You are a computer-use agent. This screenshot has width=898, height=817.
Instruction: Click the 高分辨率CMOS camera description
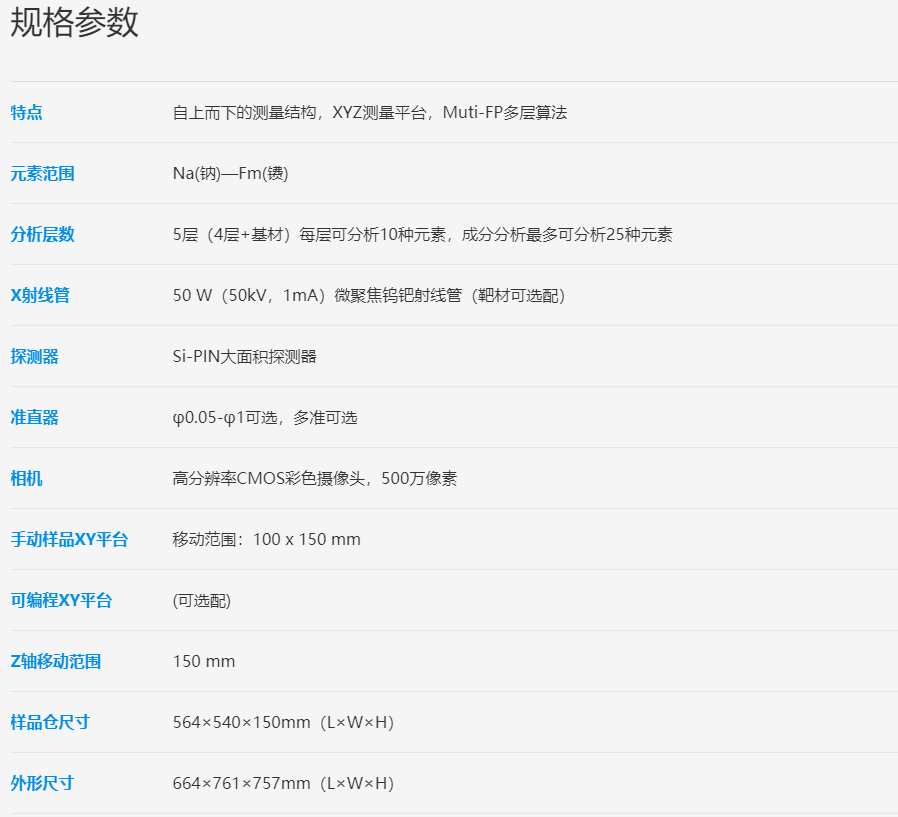coord(314,479)
